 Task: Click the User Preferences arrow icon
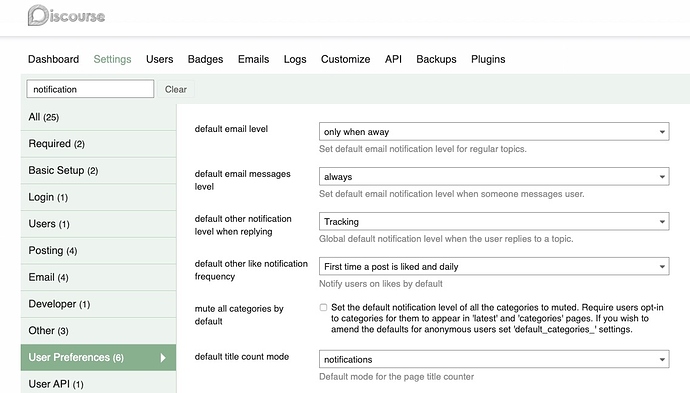click(x=163, y=358)
